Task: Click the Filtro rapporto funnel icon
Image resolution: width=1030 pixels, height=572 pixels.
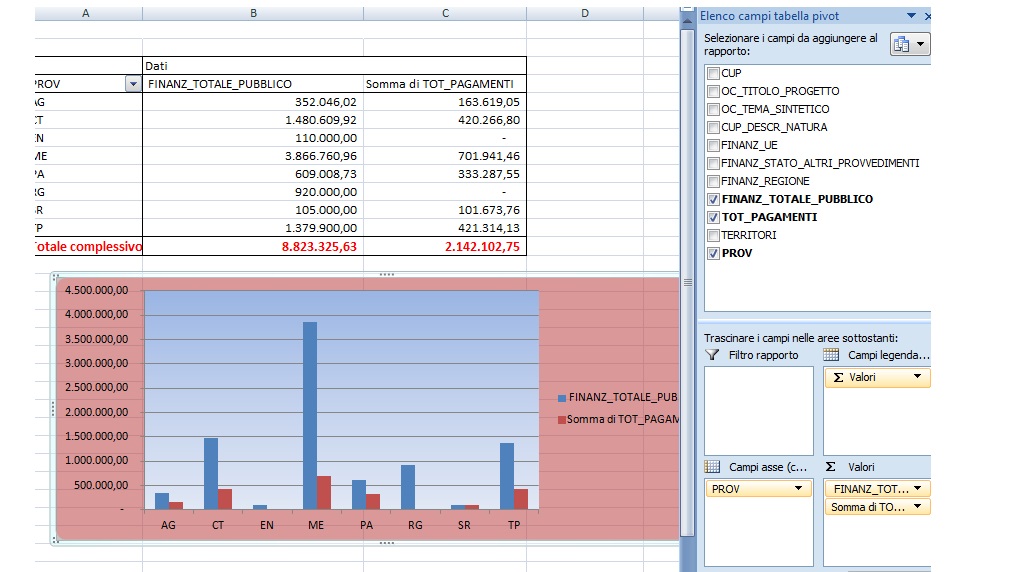Action: tap(712, 355)
